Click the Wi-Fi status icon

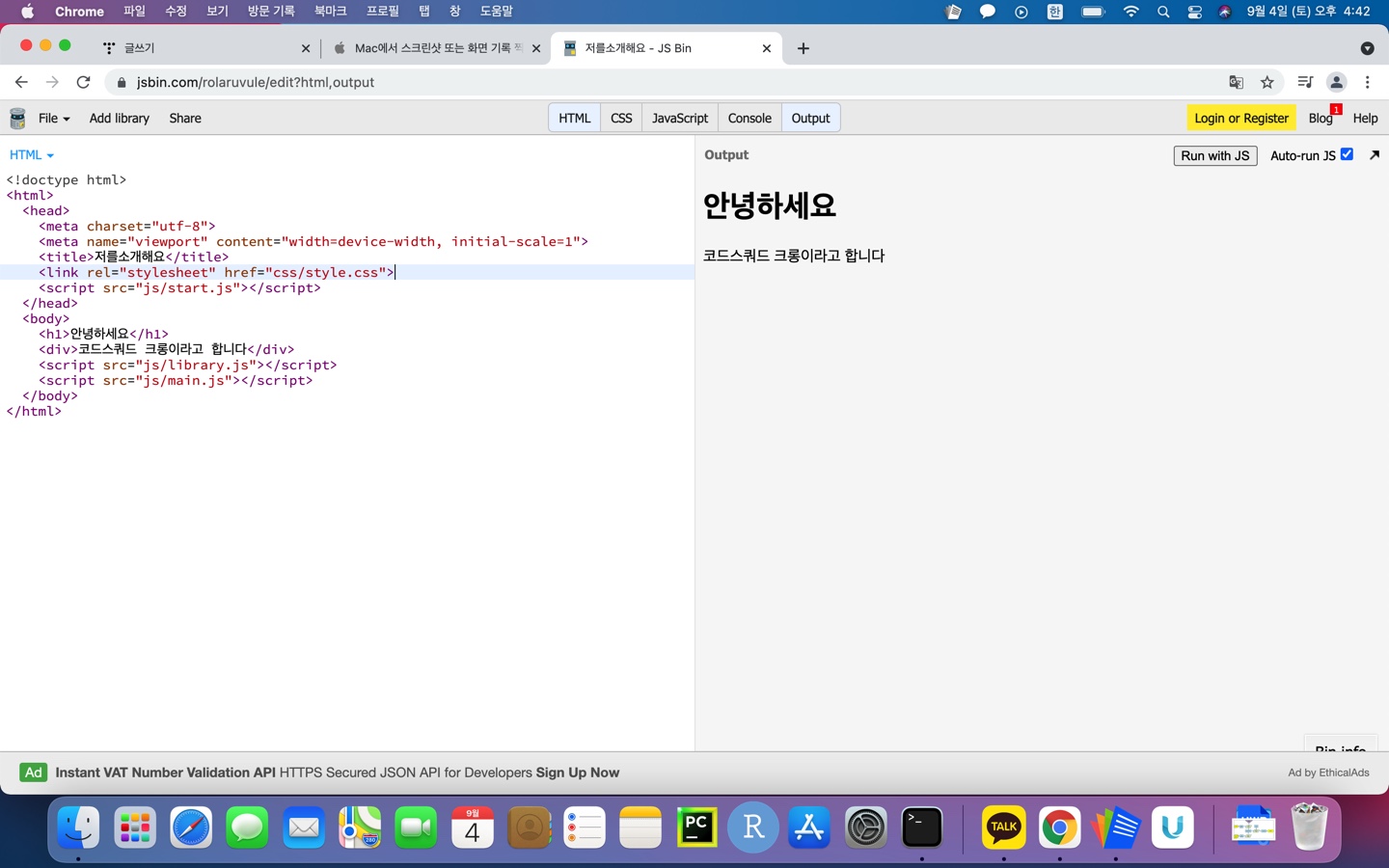tap(1131, 12)
